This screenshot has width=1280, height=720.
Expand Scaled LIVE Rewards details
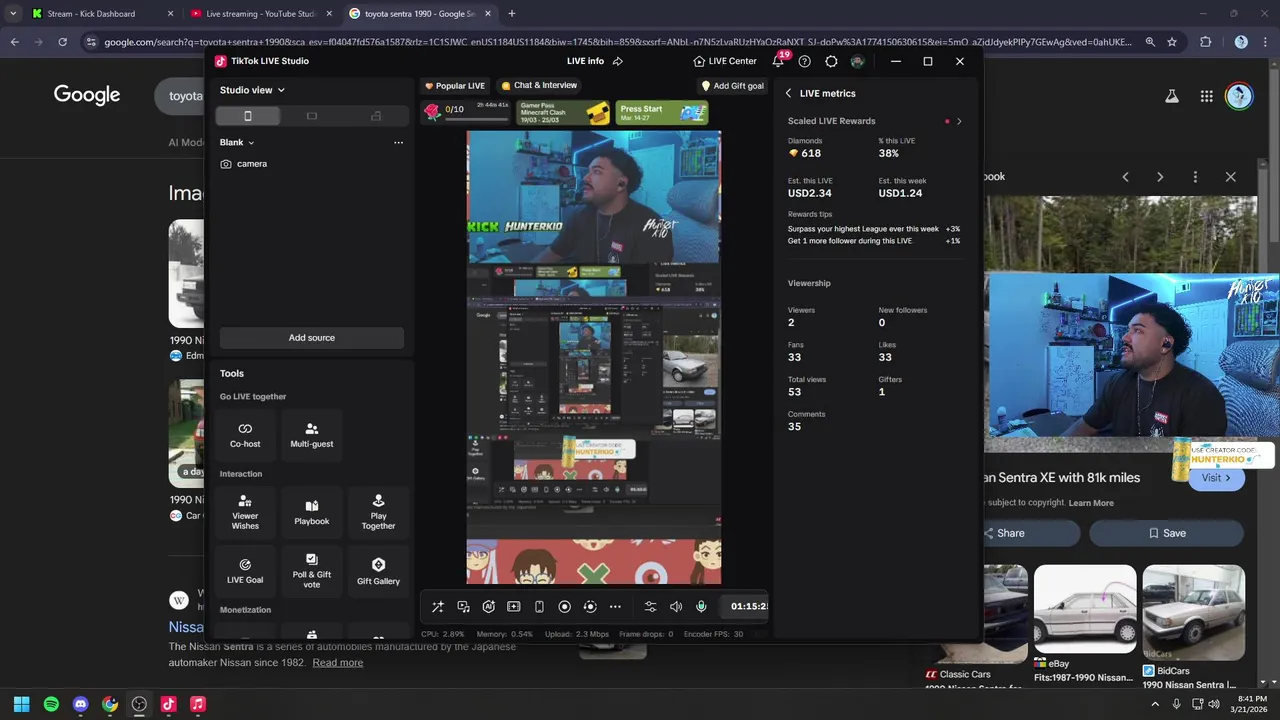959,121
